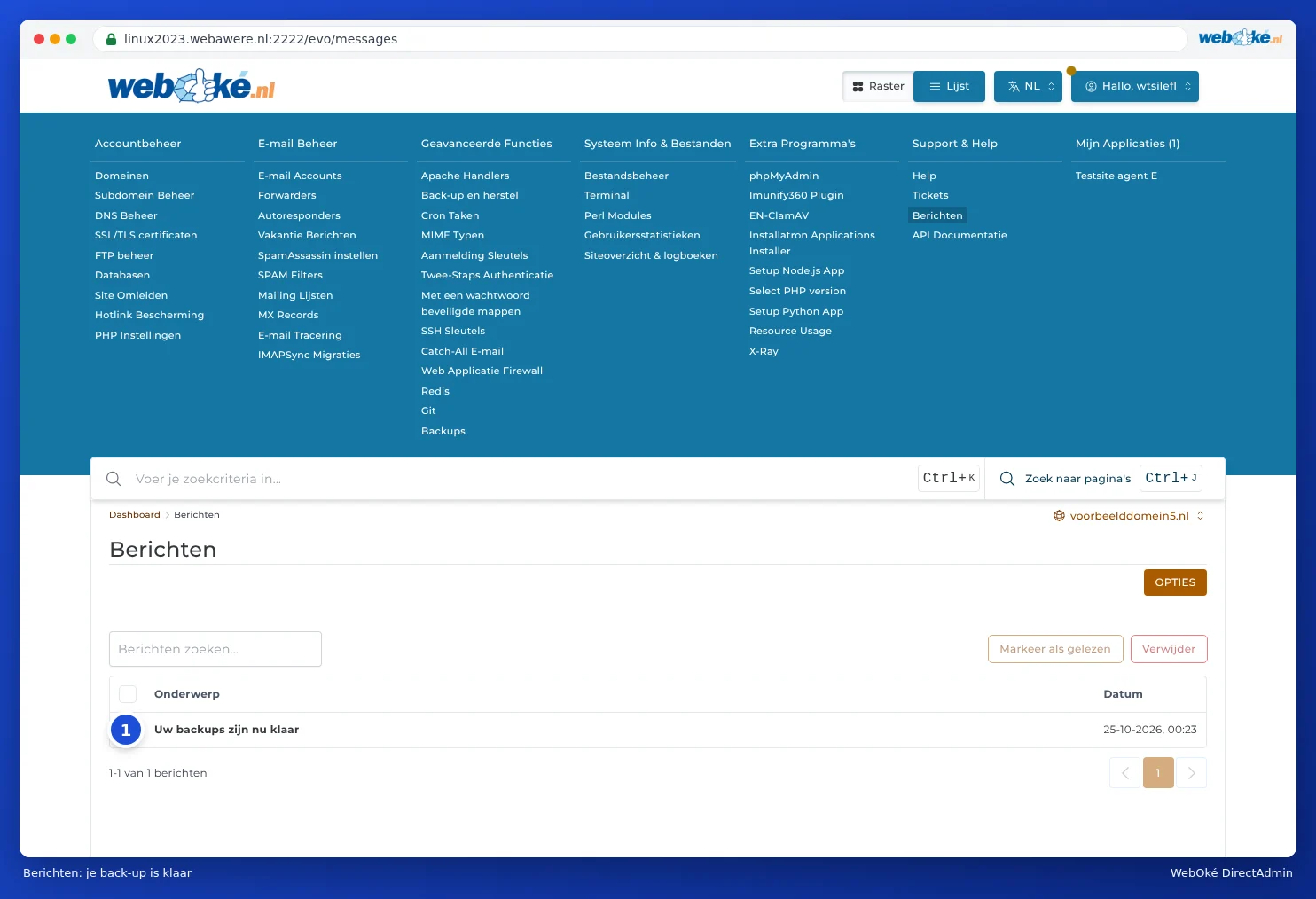Screen dimensions: 1316x899
Task: Open Web Applicatie Firewall link
Action: click(x=482, y=371)
